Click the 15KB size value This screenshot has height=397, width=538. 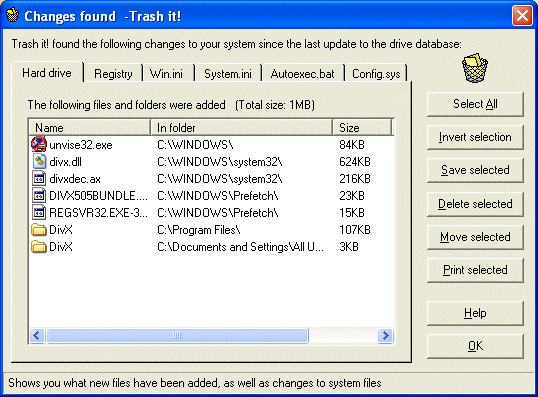tap(352, 213)
